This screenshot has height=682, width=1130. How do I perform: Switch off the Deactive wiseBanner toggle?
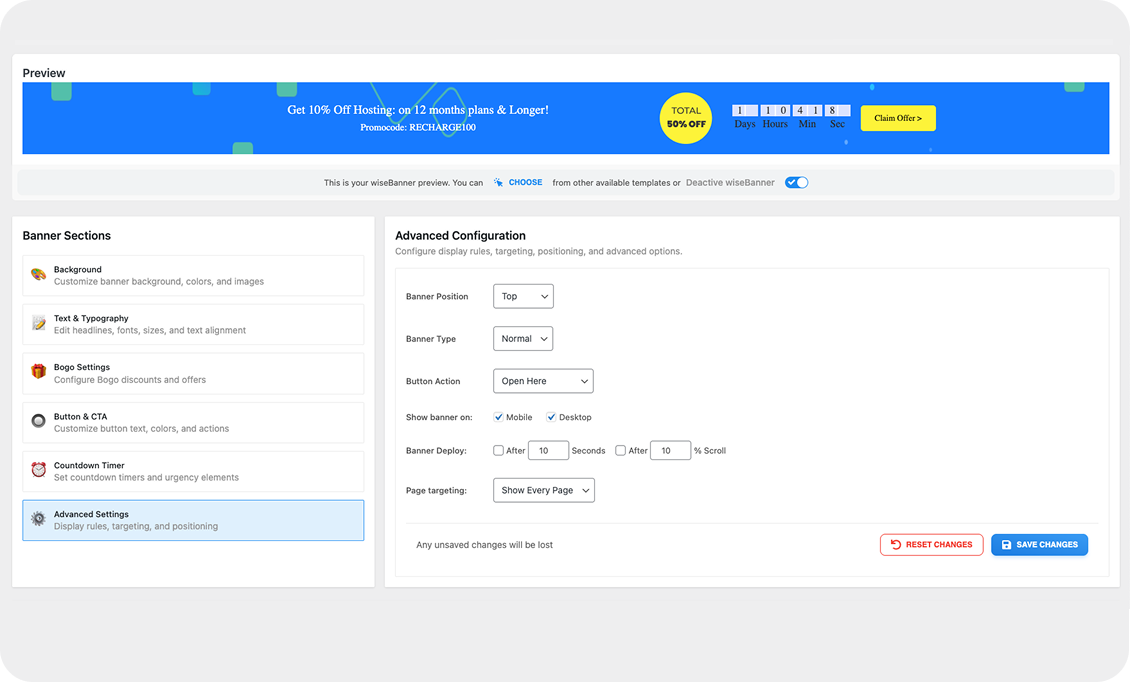pos(796,183)
